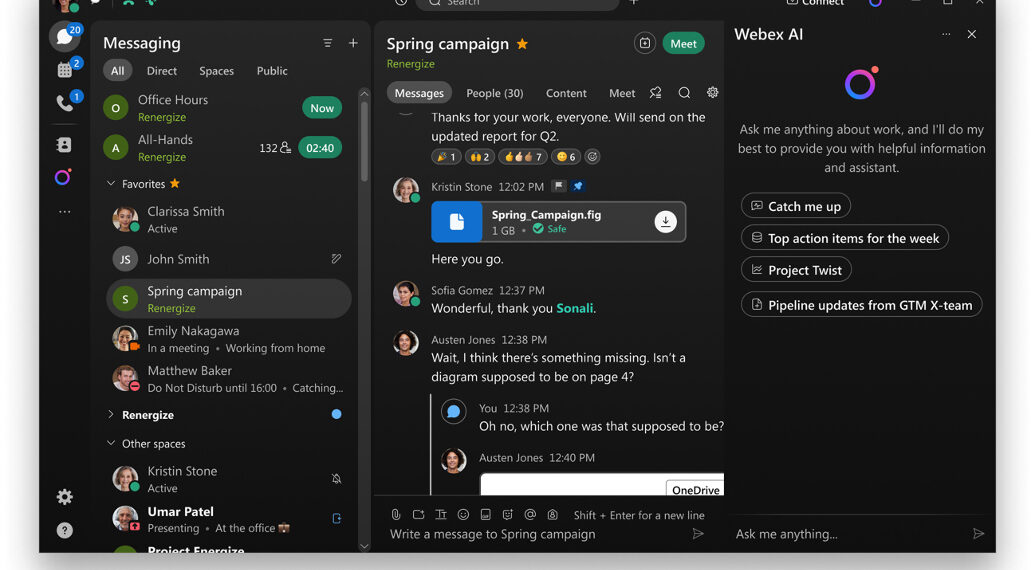Collapse the Favorites section

pos(111,184)
